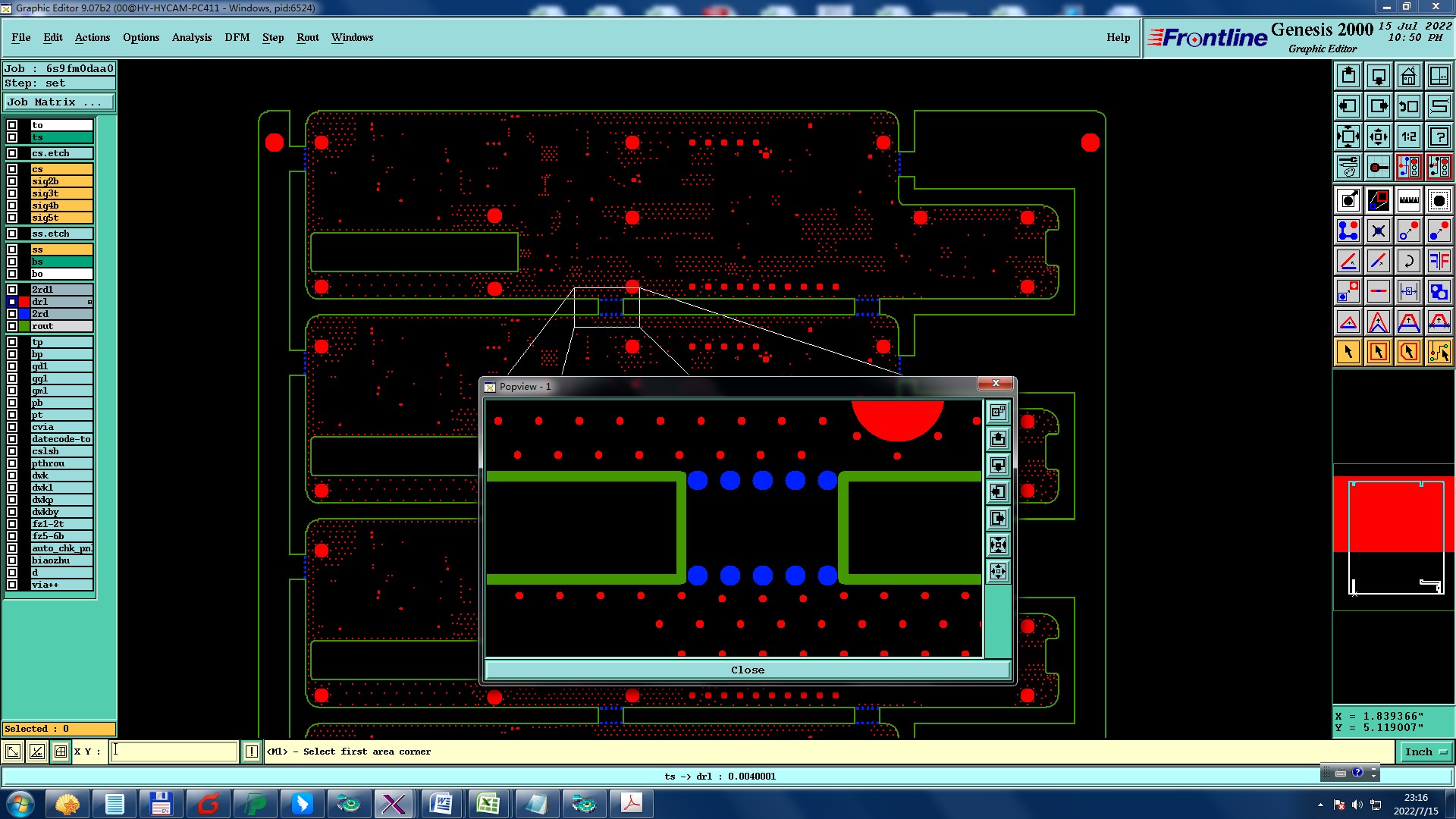Image resolution: width=1456 pixels, height=819 pixels.
Task: Click the X Y coordinate input field
Action: point(174,752)
